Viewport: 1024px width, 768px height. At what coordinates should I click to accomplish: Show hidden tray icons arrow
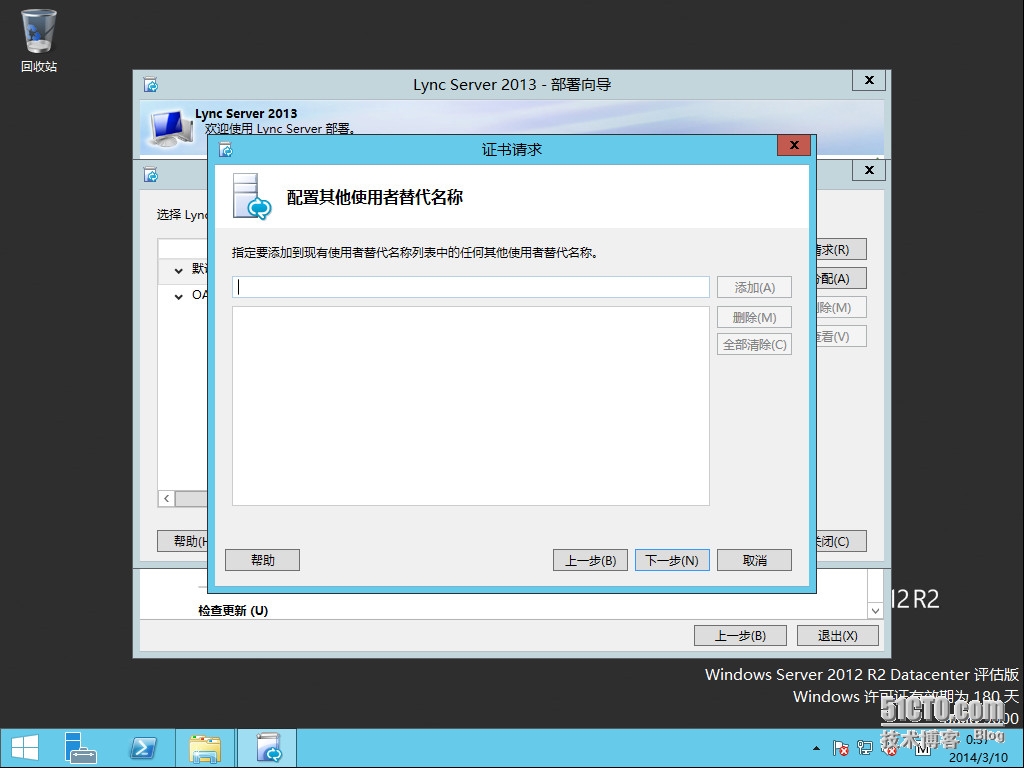[816, 748]
